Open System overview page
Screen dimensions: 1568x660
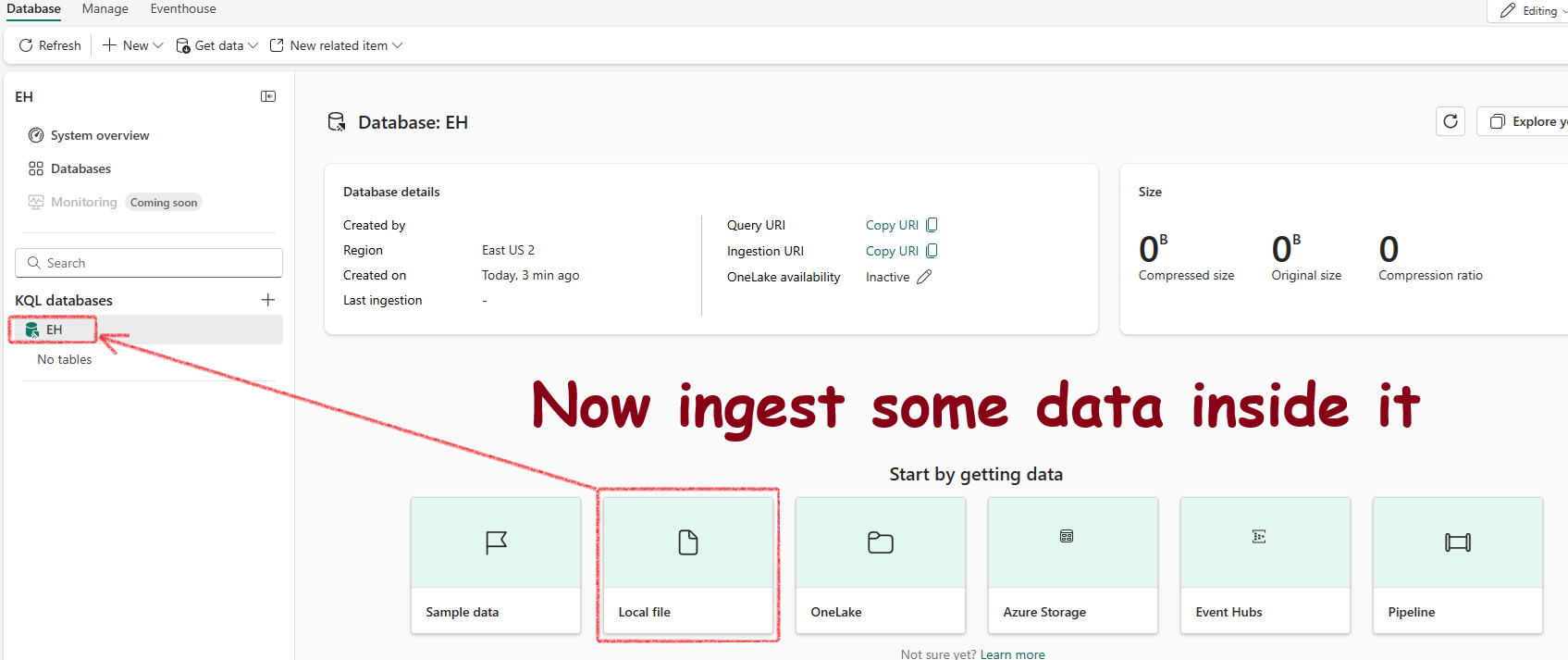tap(89, 135)
